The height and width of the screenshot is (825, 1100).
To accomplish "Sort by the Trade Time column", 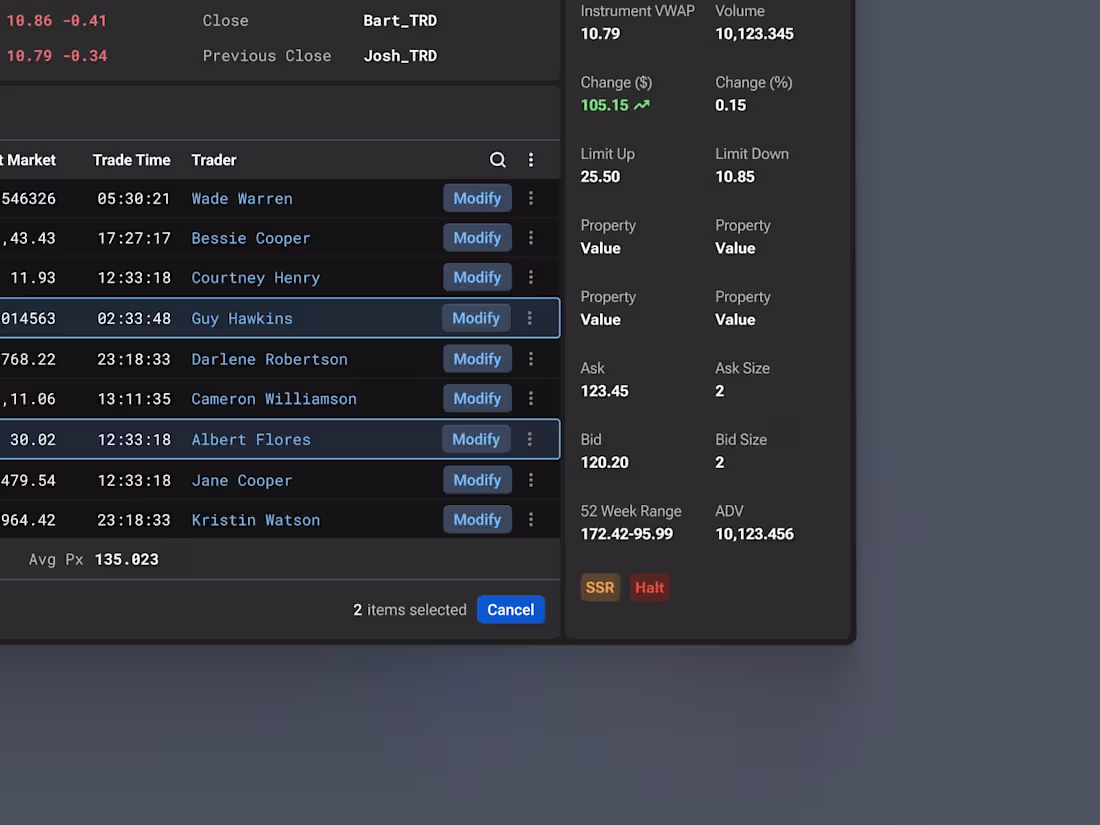I will click(131, 159).
